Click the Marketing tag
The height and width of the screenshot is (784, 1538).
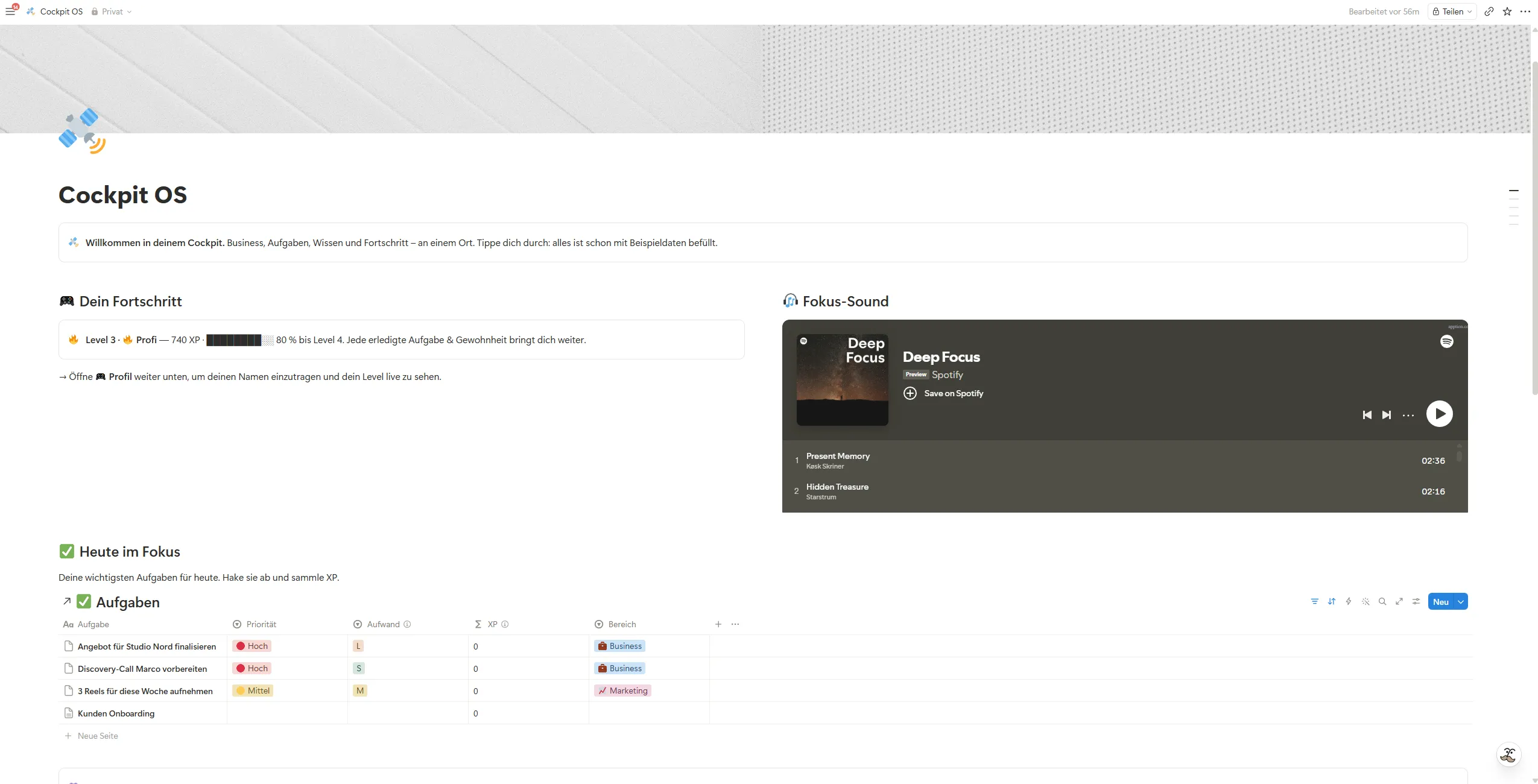point(622,691)
